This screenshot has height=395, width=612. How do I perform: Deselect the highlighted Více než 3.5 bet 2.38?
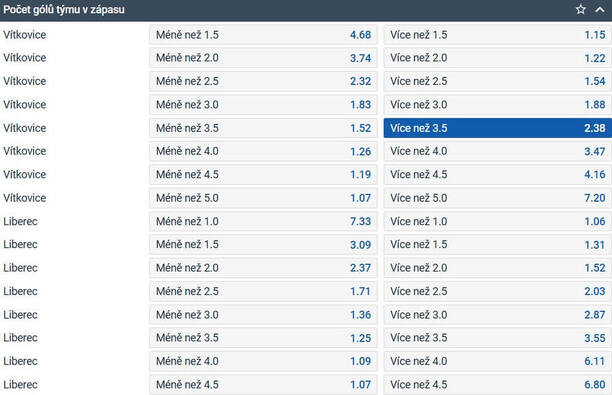click(x=498, y=128)
